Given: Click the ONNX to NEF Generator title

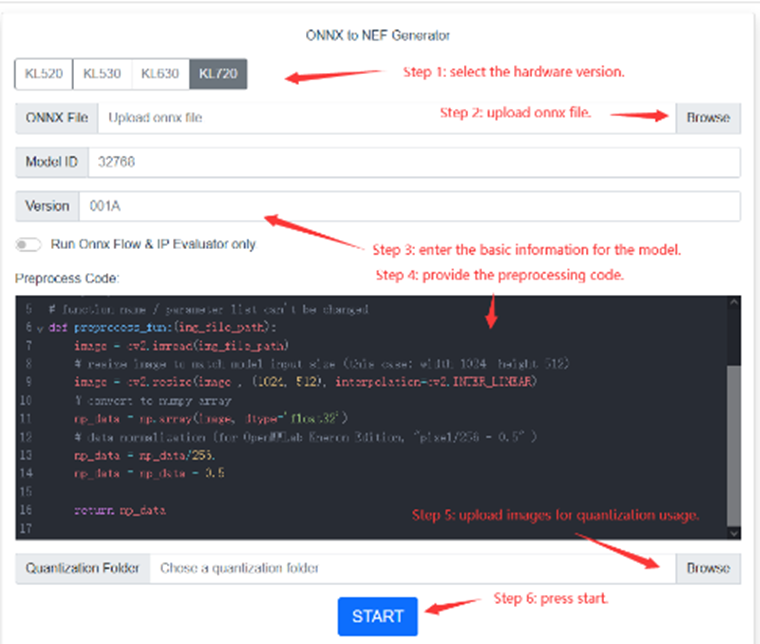Looking at the screenshot, I should click(378, 35).
